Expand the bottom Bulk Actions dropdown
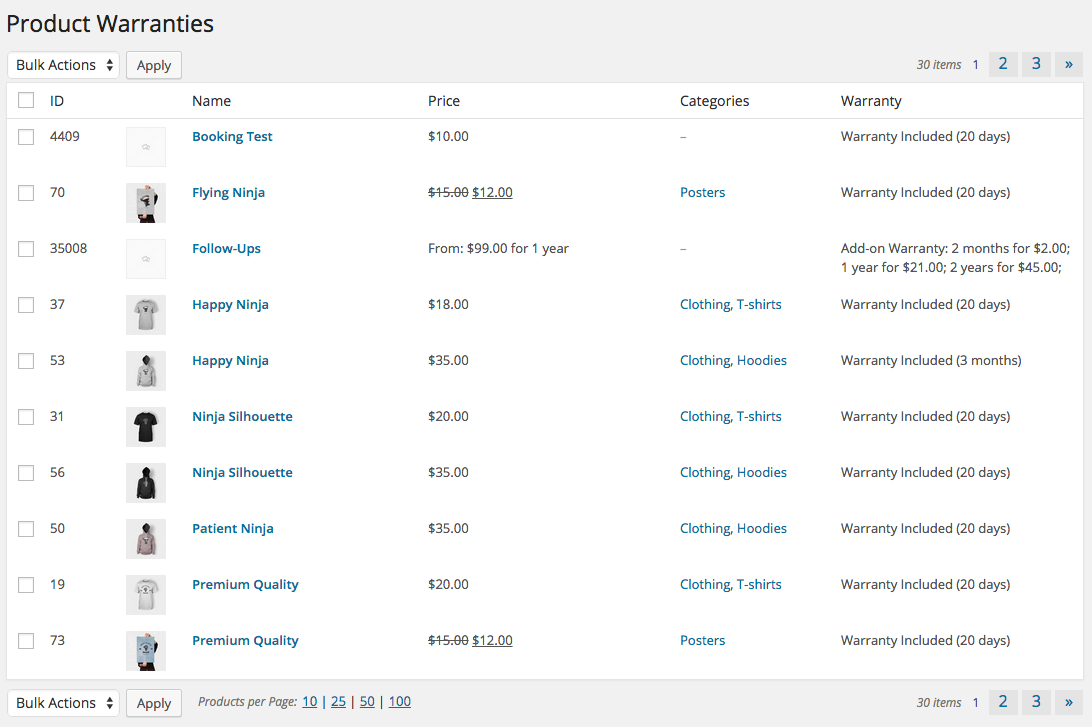 tap(64, 703)
